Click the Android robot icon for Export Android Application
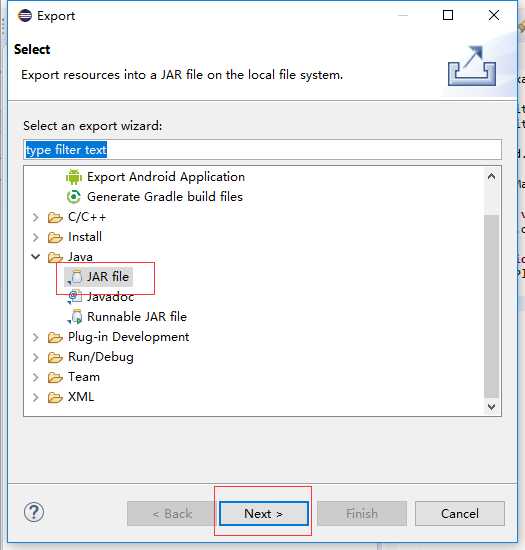 tap(74, 177)
